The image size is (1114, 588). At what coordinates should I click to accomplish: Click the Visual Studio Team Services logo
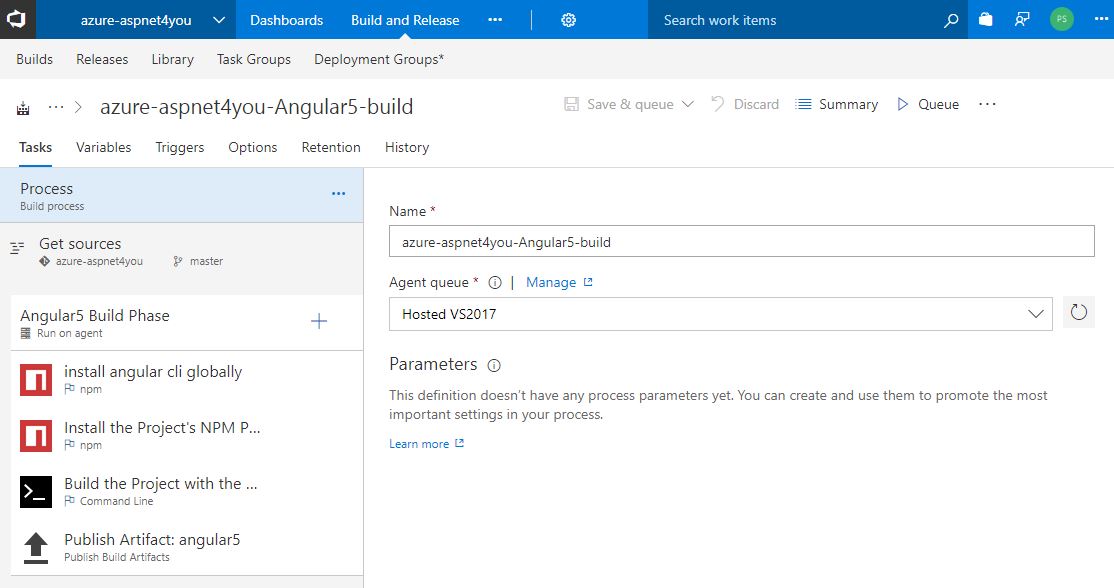coord(17,19)
